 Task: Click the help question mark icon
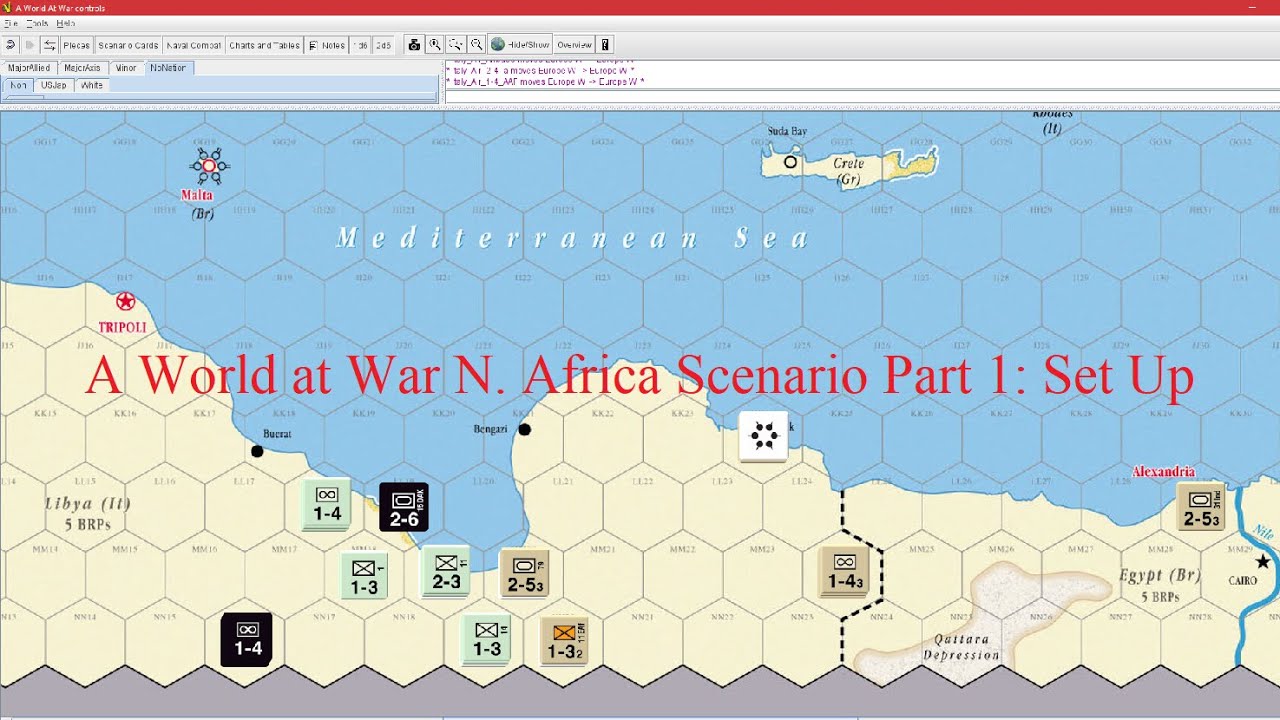click(x=605, y=45)
